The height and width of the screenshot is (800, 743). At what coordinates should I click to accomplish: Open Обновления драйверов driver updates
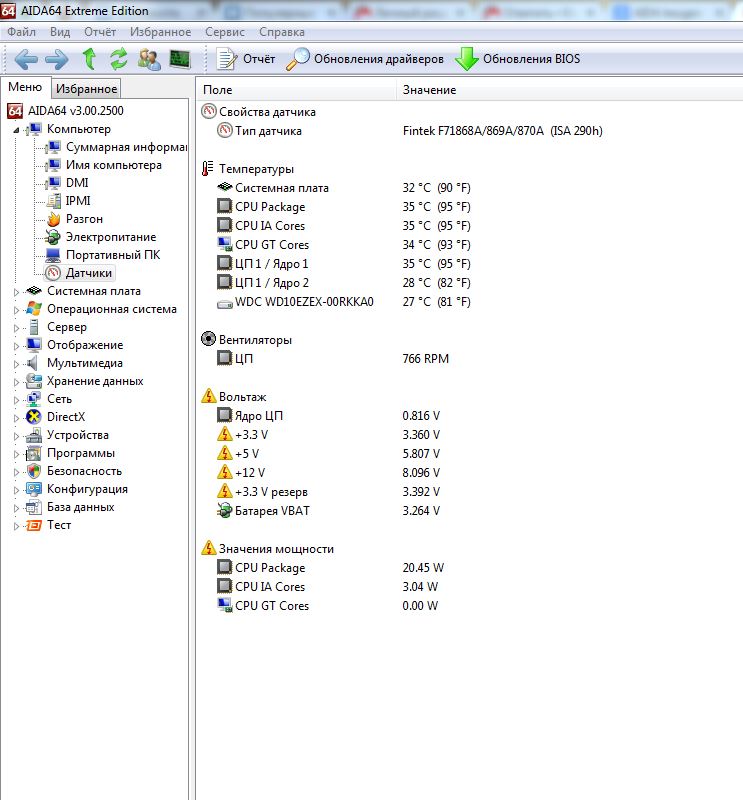tap(365, 59)
